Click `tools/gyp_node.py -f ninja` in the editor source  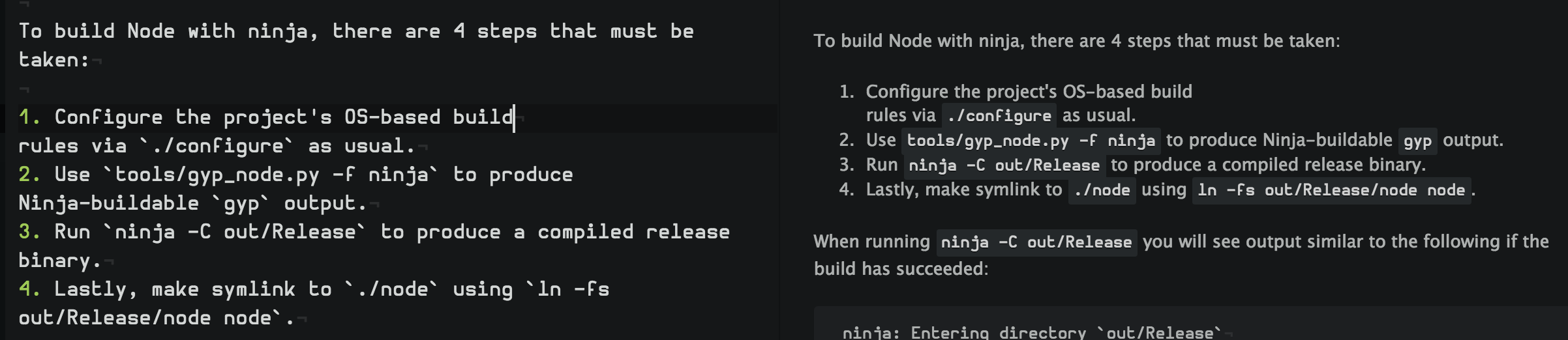271,175
